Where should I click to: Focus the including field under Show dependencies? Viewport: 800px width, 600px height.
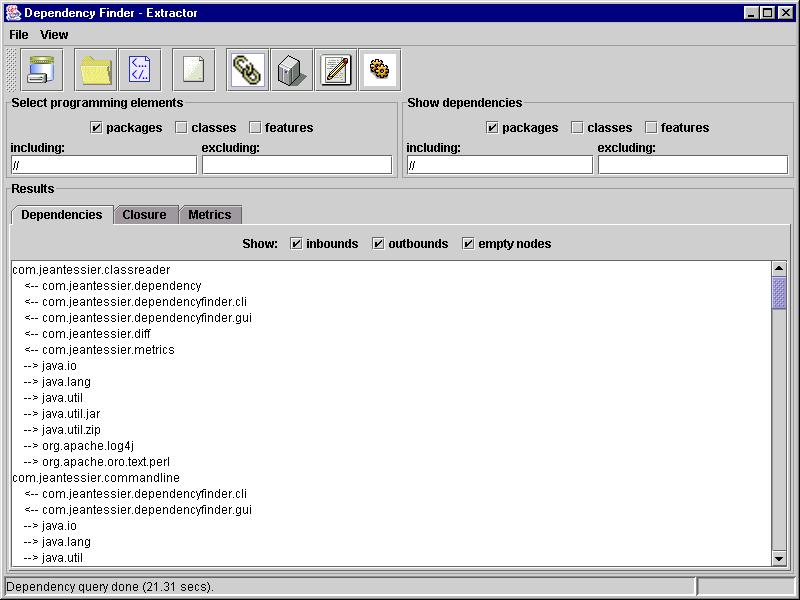[500, 165]
